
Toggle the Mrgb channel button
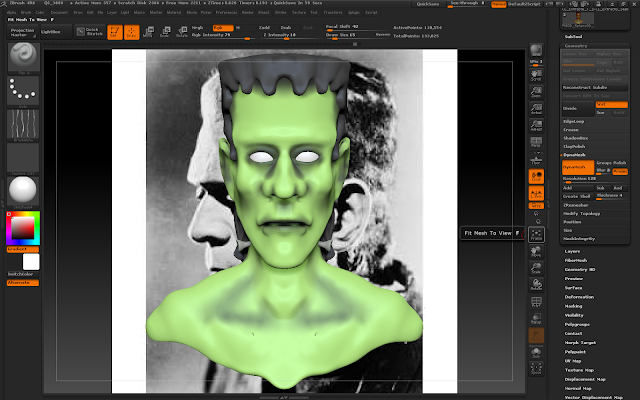pyautogui.click(x=202, y=28)
